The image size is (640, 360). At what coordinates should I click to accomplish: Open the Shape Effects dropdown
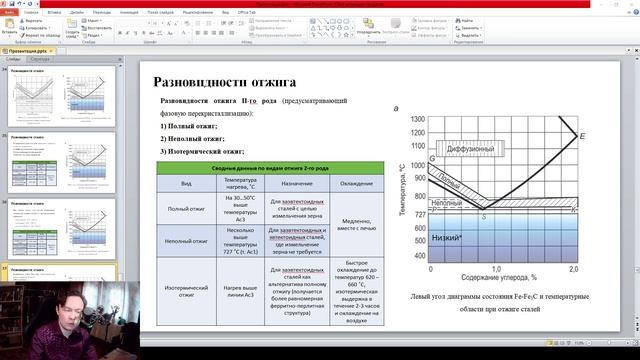[430, 36]
